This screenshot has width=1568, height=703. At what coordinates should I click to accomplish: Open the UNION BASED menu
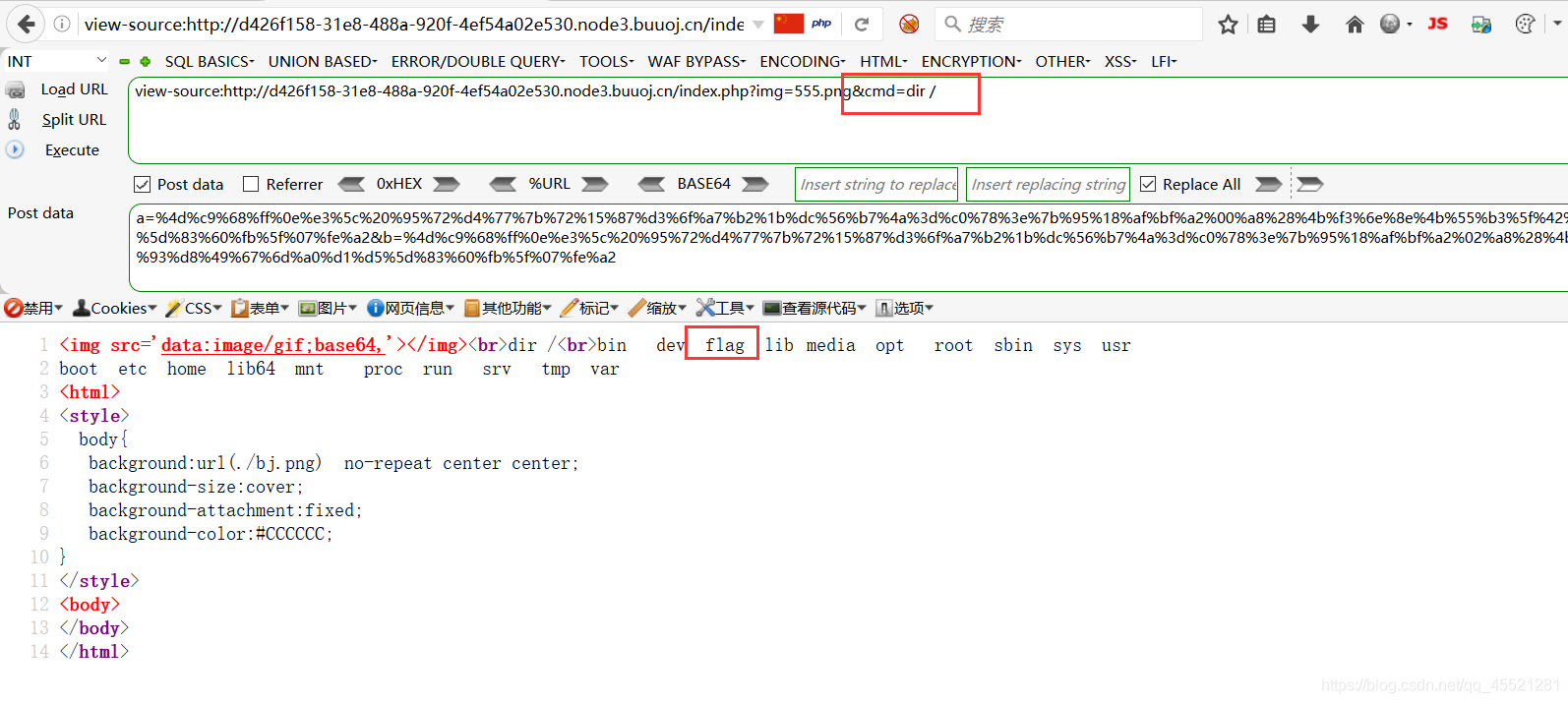323,61
